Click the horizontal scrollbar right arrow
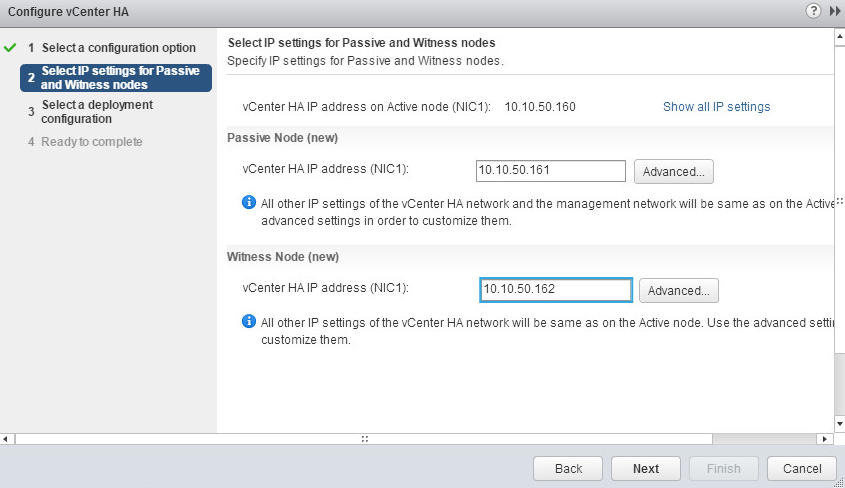 825,439
